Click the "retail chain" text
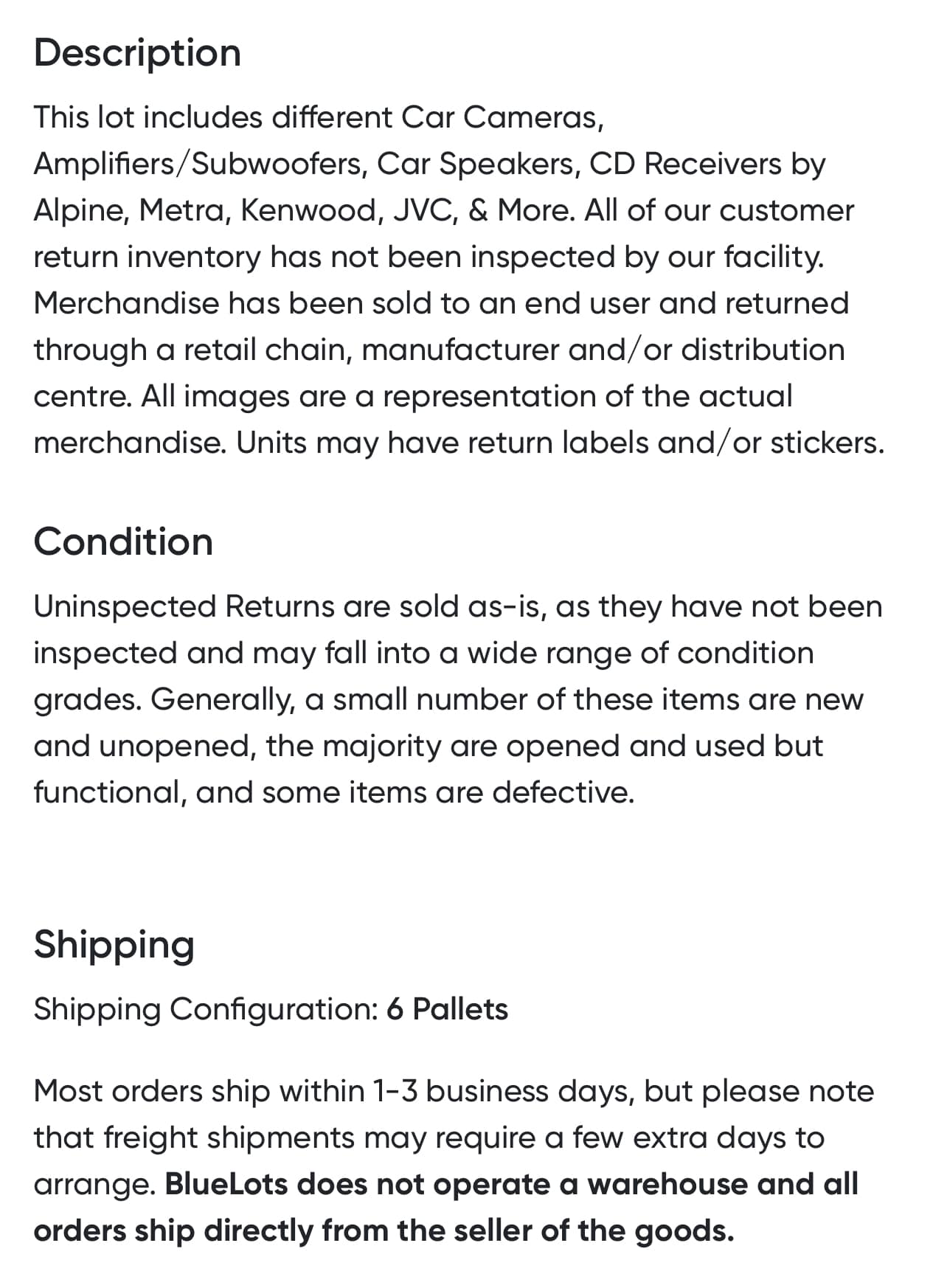Viewport: 947px width, 1288px height. click(x=266, y=350)
